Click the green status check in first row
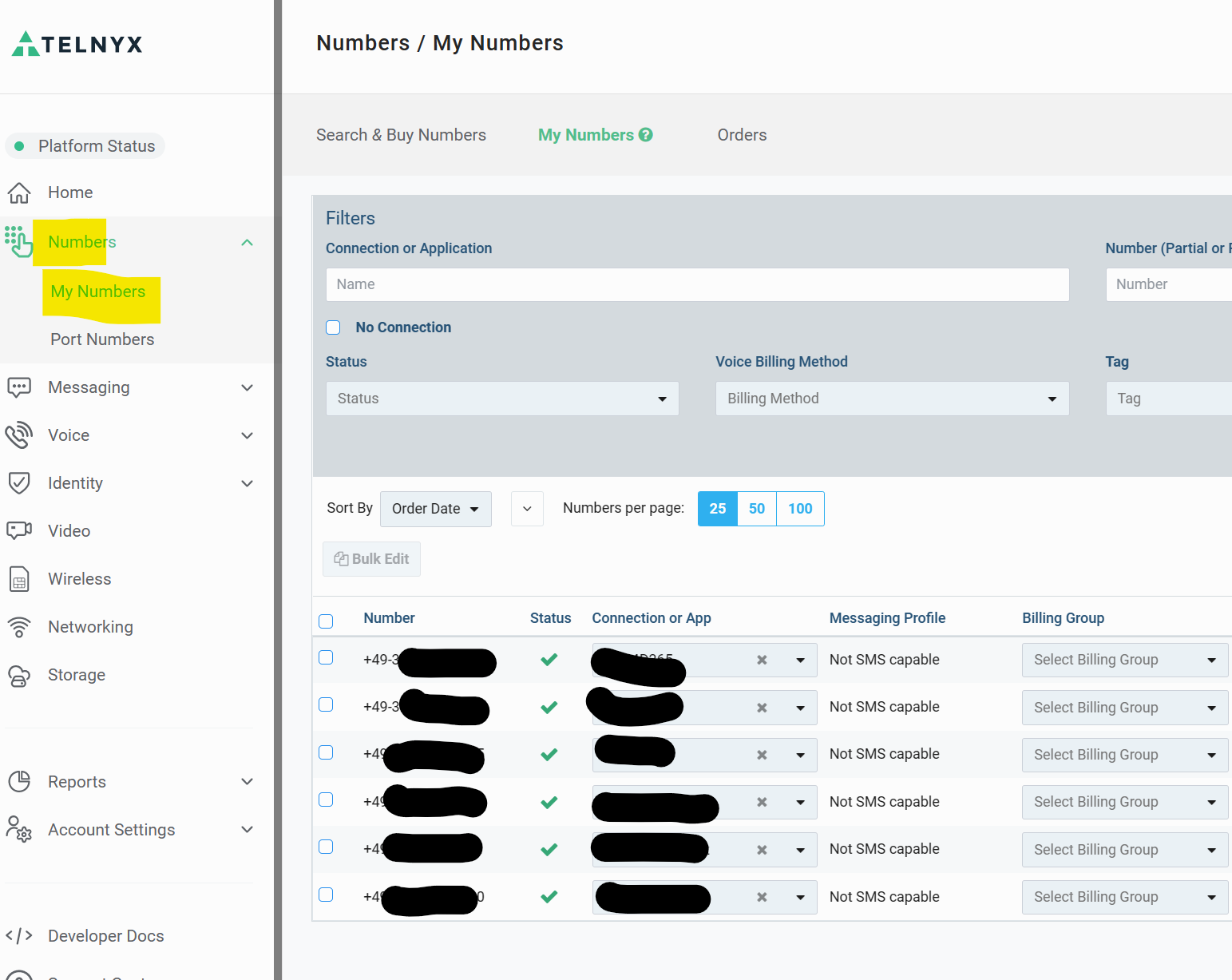This screenshot has width=1232, height=980. (549, 660)
